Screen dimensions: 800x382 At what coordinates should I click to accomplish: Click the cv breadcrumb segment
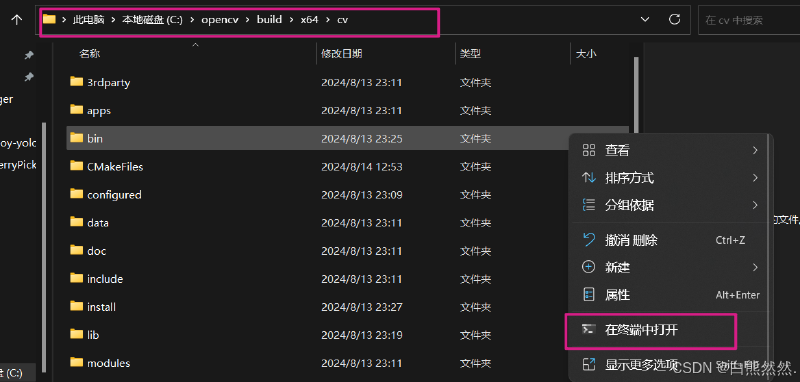tap(342, 20)
